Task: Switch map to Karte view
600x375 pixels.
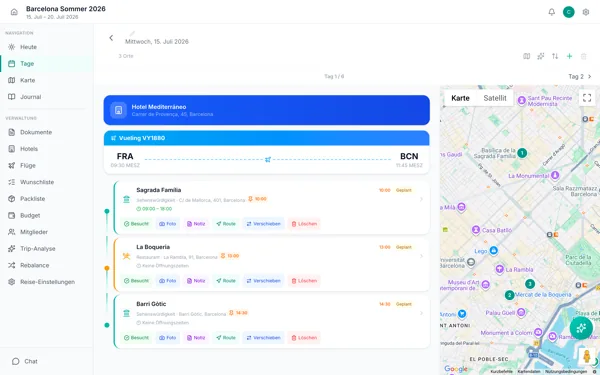Action: (460, 98)
